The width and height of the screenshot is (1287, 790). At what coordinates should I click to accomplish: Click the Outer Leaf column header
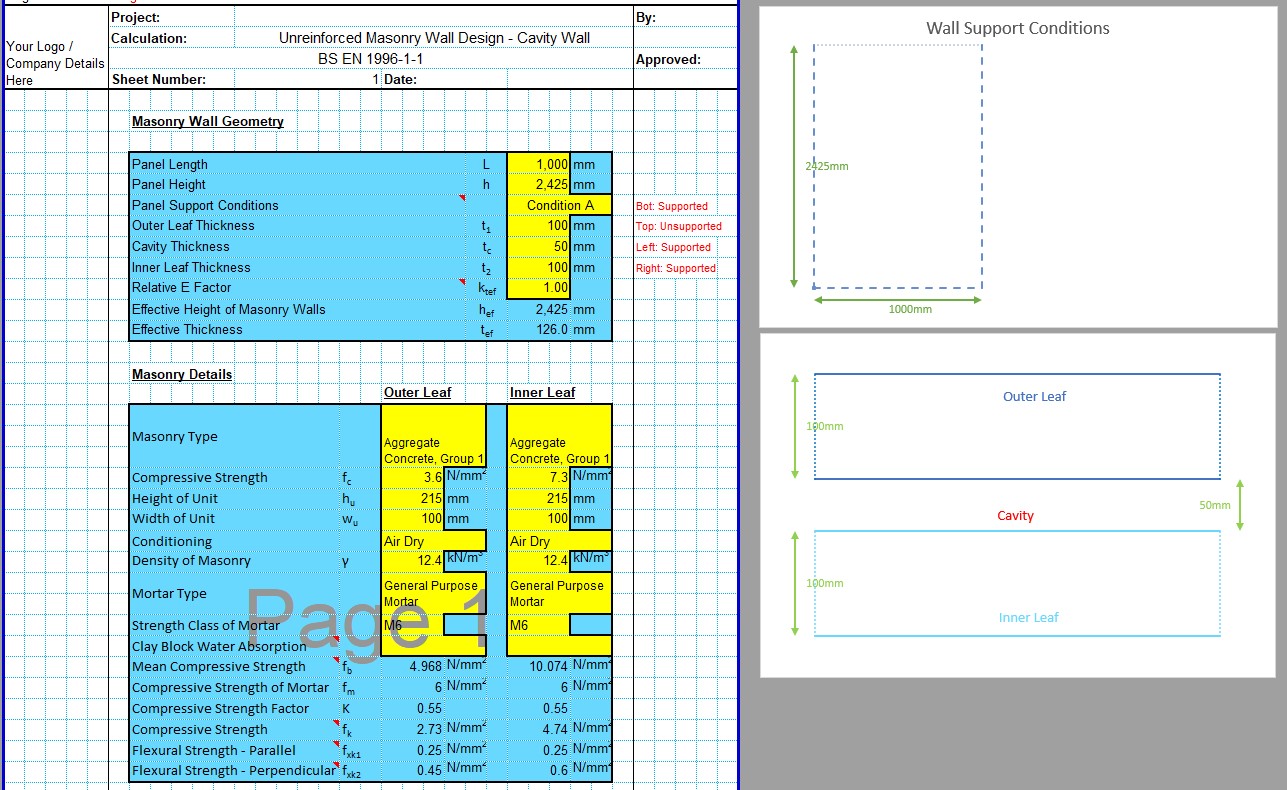417,392
